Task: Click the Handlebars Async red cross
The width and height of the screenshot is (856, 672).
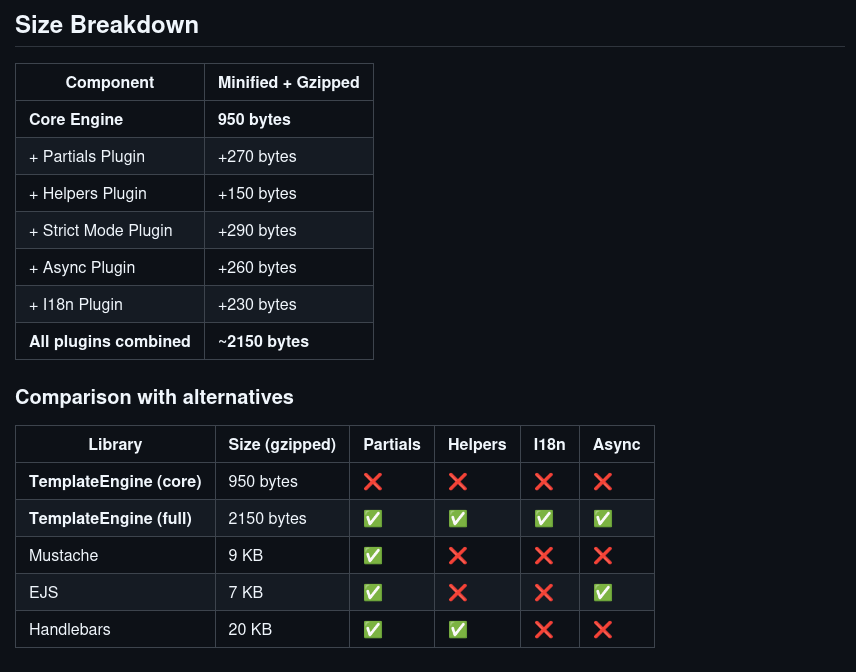Action: (603, 630)
